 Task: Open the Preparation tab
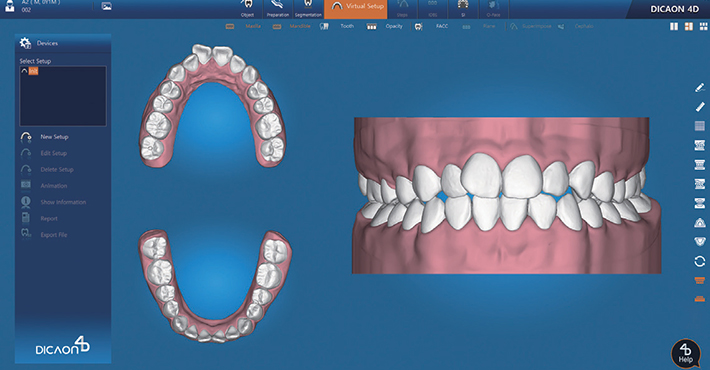click(278, 9)
